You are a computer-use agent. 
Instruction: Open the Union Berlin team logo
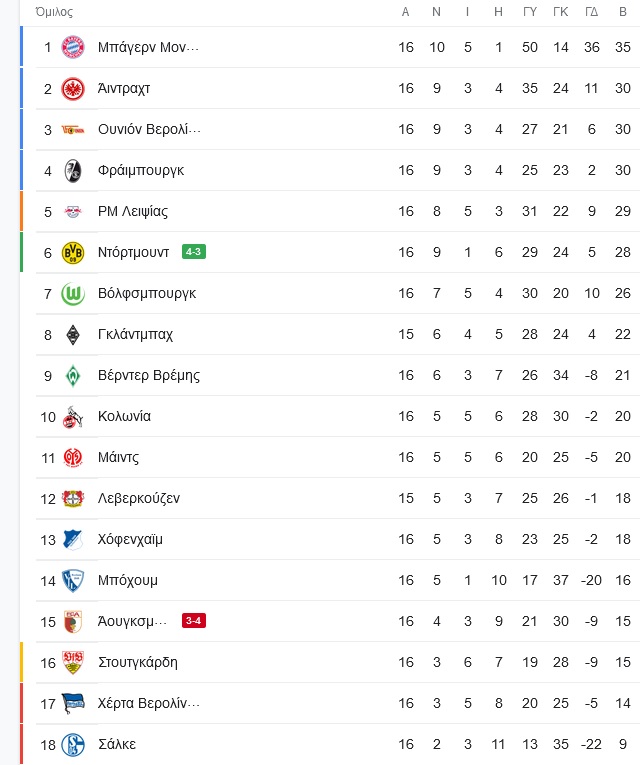tap(73, 130)
